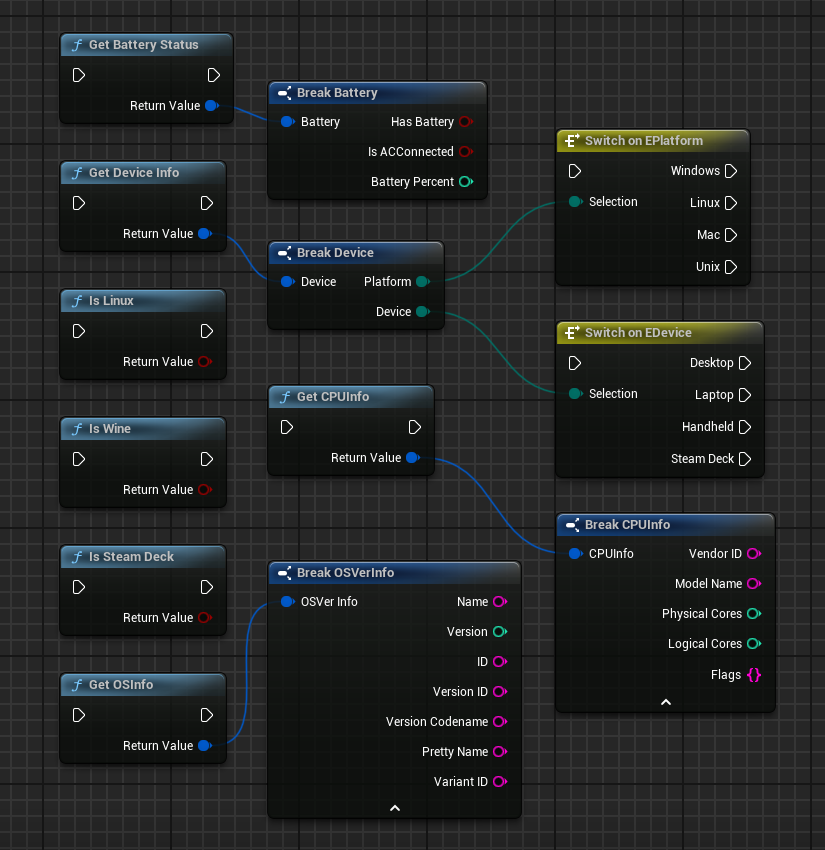Click the Laptop execution output pin
The width and height of the screenshot is (825, 850).
pos(745,395)
